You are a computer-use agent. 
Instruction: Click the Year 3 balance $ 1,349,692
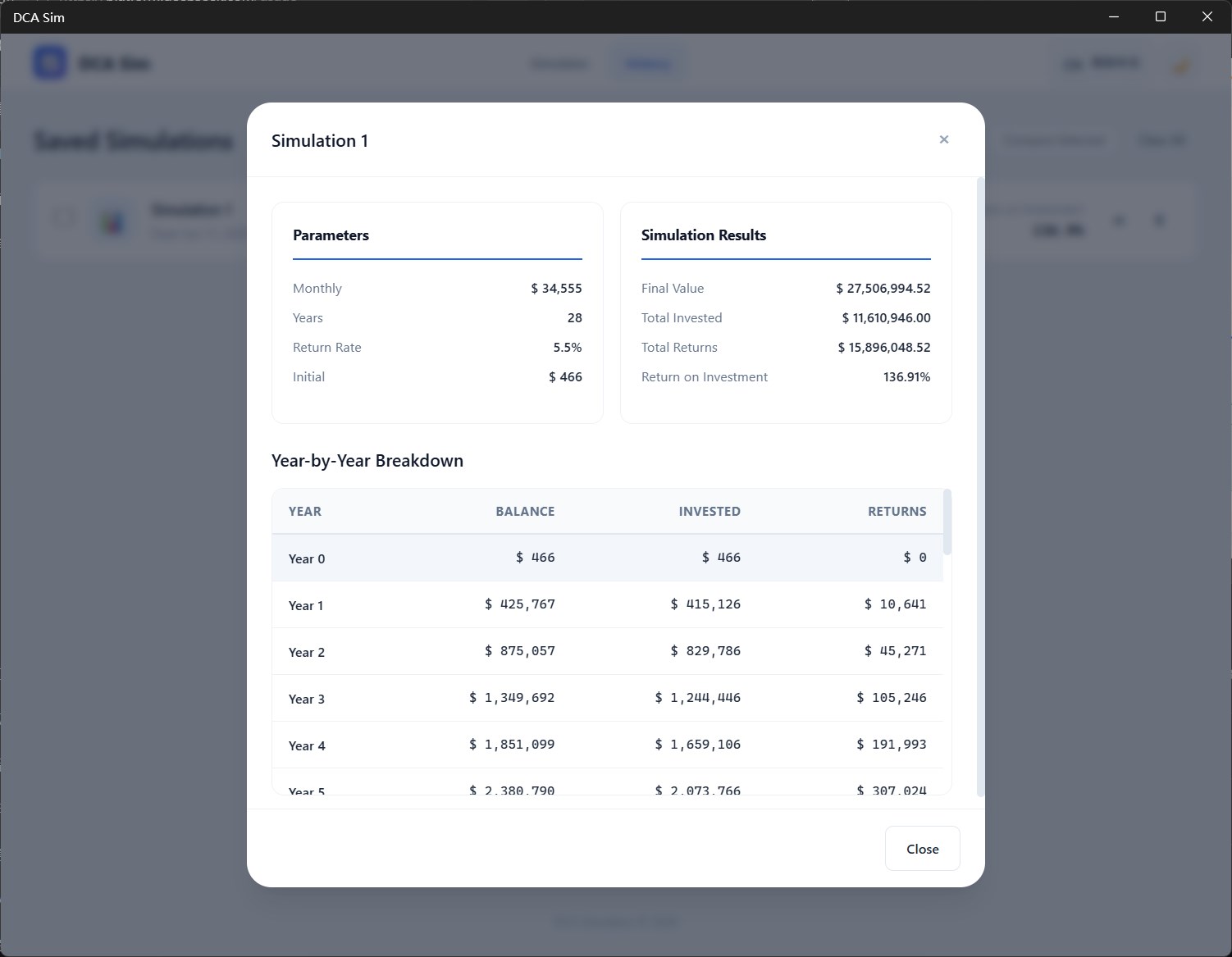click(x=512, y=698)
